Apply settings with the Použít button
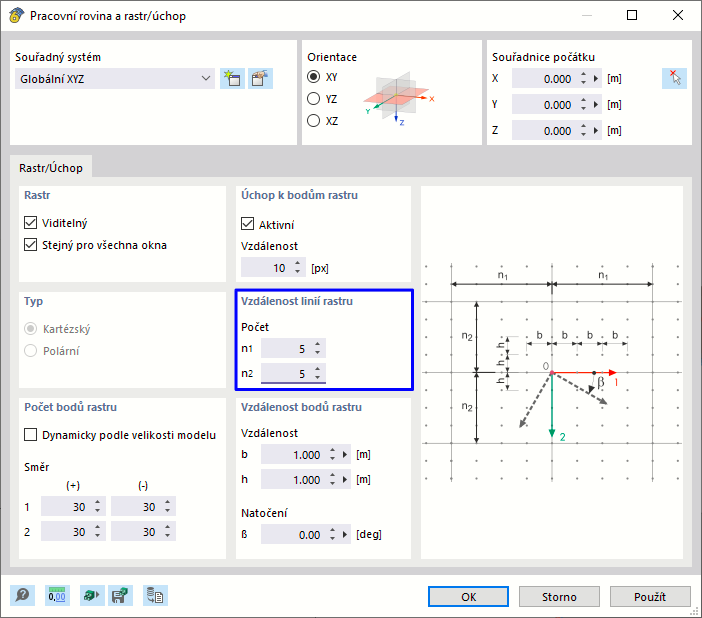702x618 pixels. (x=650, y=597)
